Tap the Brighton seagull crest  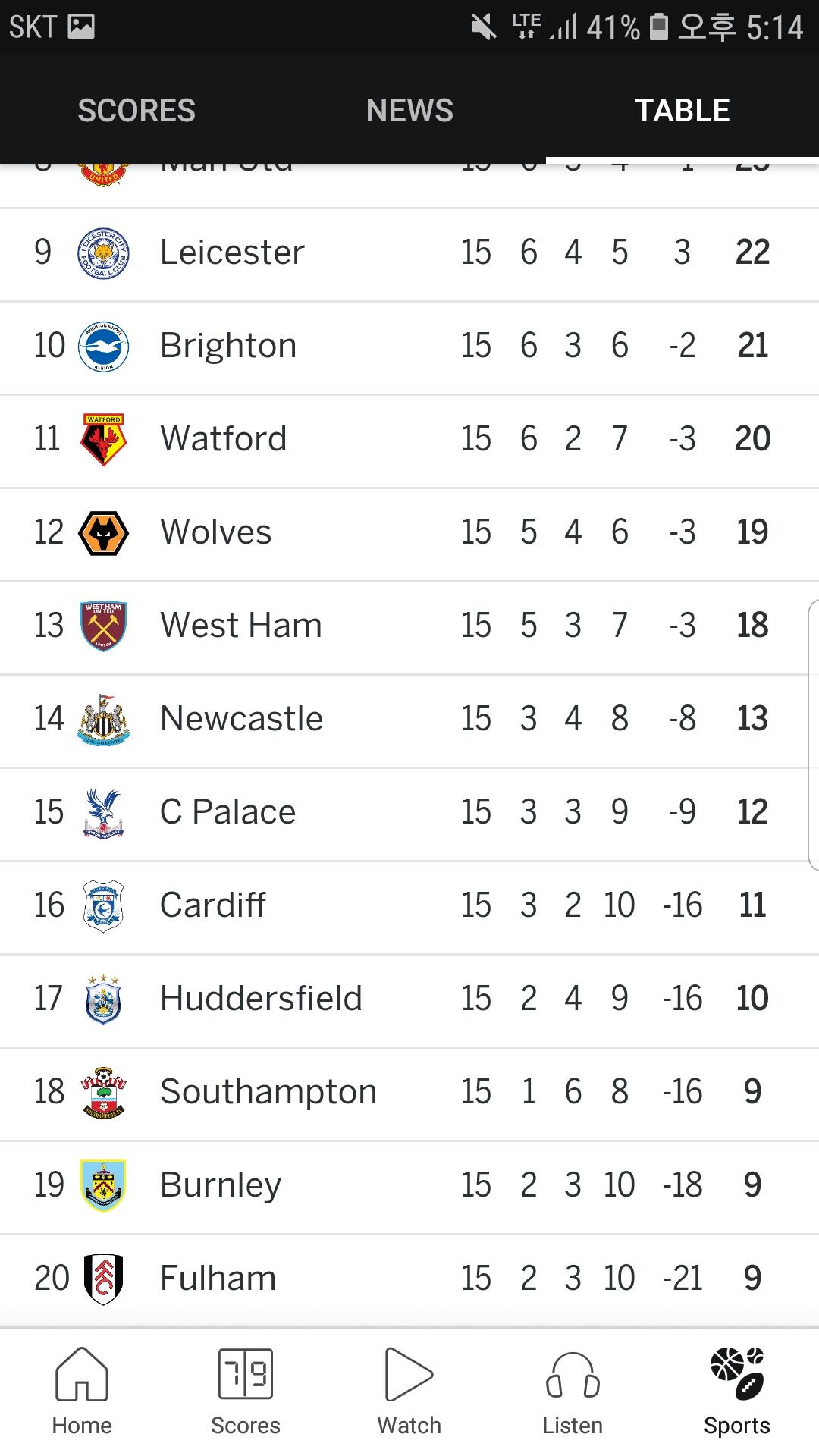tap(103, 346)
